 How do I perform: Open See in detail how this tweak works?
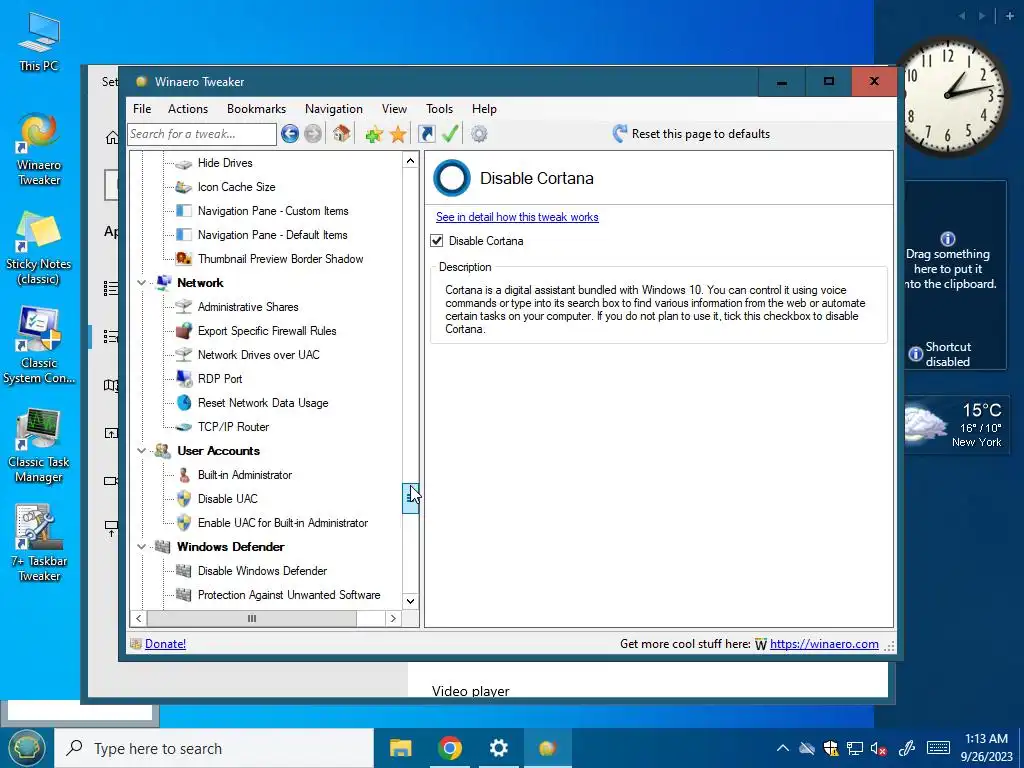[517, 217]
